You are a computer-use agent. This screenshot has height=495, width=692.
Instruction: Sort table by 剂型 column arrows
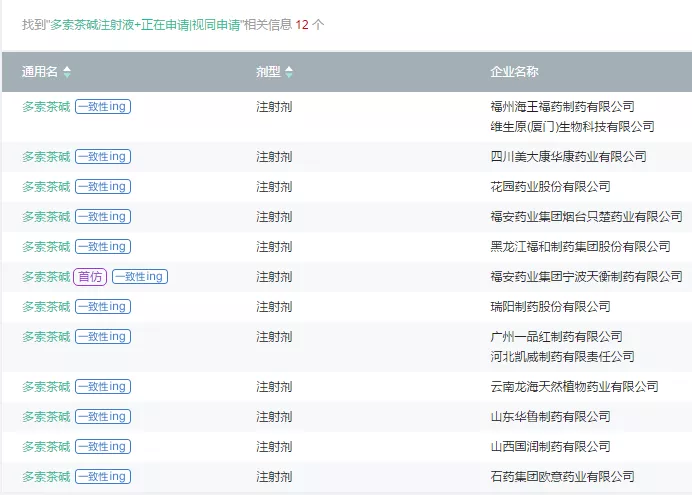coord(289,71)
